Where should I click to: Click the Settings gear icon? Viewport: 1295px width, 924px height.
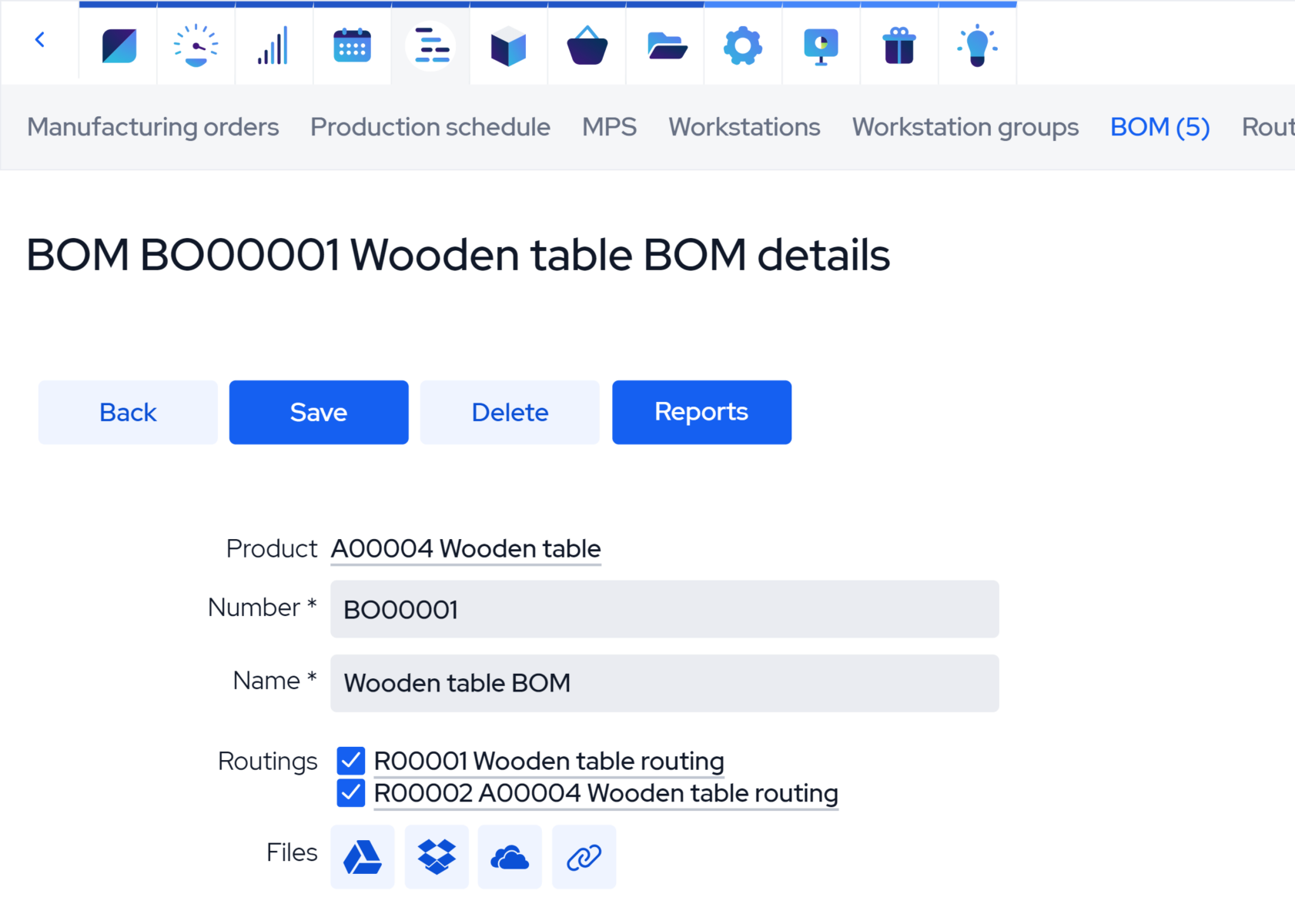pyautogui.click(x=742, y=45)
